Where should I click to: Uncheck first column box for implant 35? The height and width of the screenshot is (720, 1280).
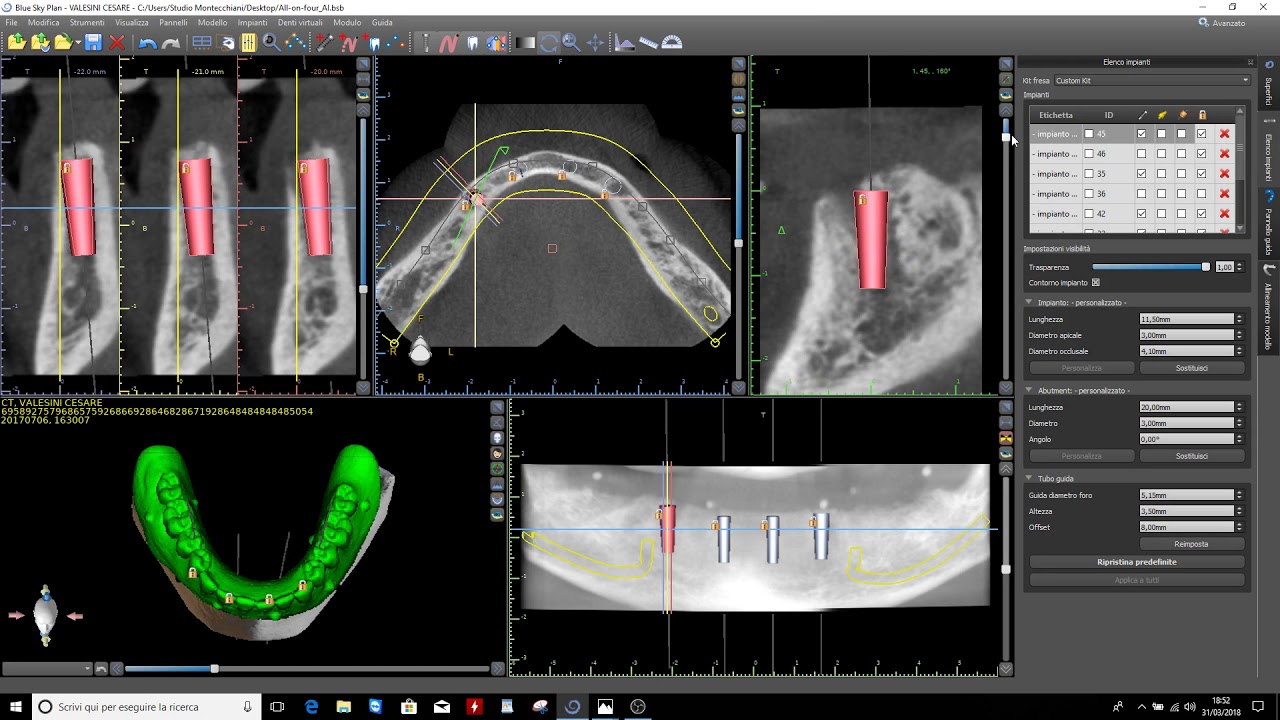click(x=1141, y=174)
